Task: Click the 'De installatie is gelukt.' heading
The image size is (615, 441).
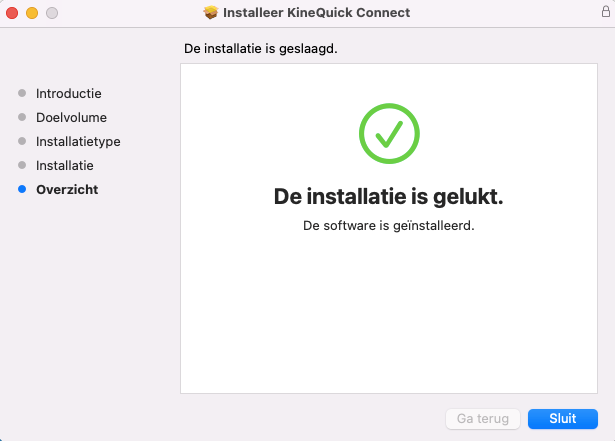Action: click(388, 196)
